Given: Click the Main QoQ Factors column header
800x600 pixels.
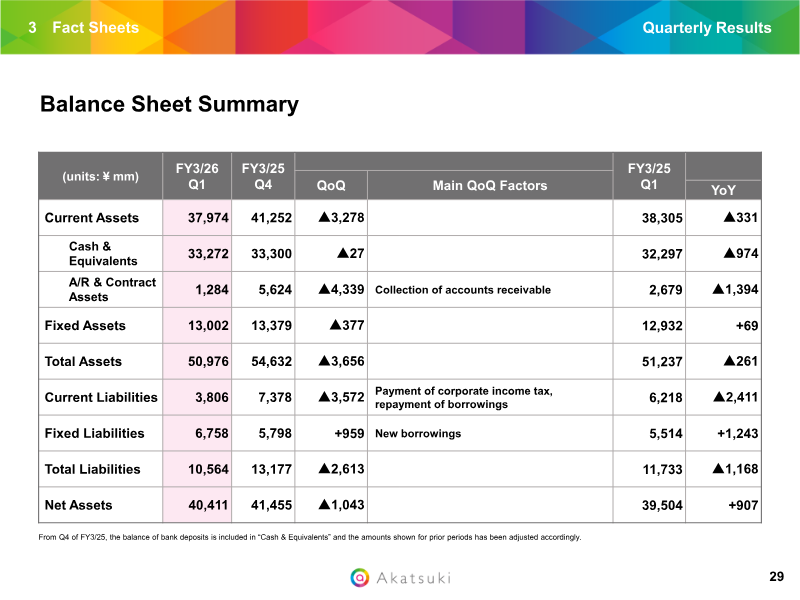Looking at the screenshot, I should [490, 185].
